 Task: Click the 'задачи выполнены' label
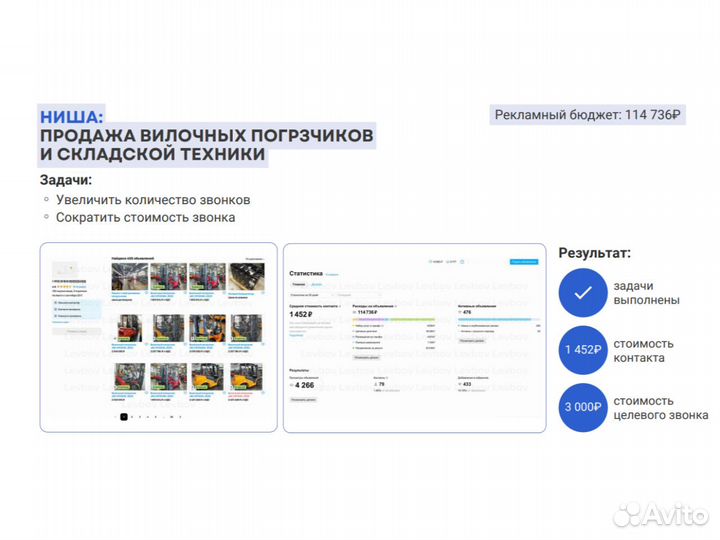point(647,293)
